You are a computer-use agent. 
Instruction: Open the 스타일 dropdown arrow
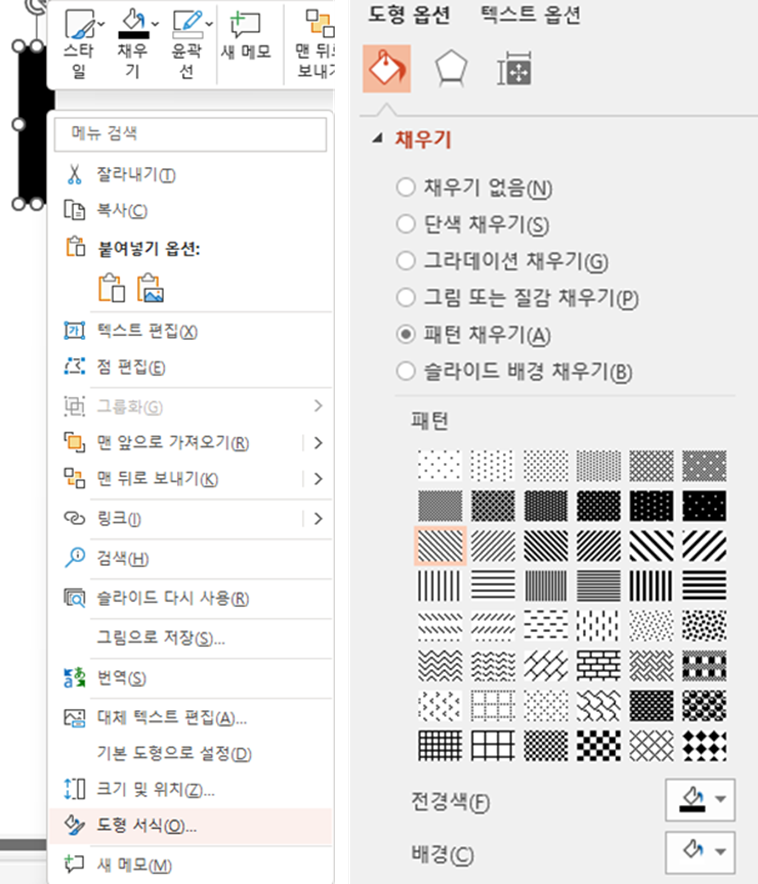point(101,24)
